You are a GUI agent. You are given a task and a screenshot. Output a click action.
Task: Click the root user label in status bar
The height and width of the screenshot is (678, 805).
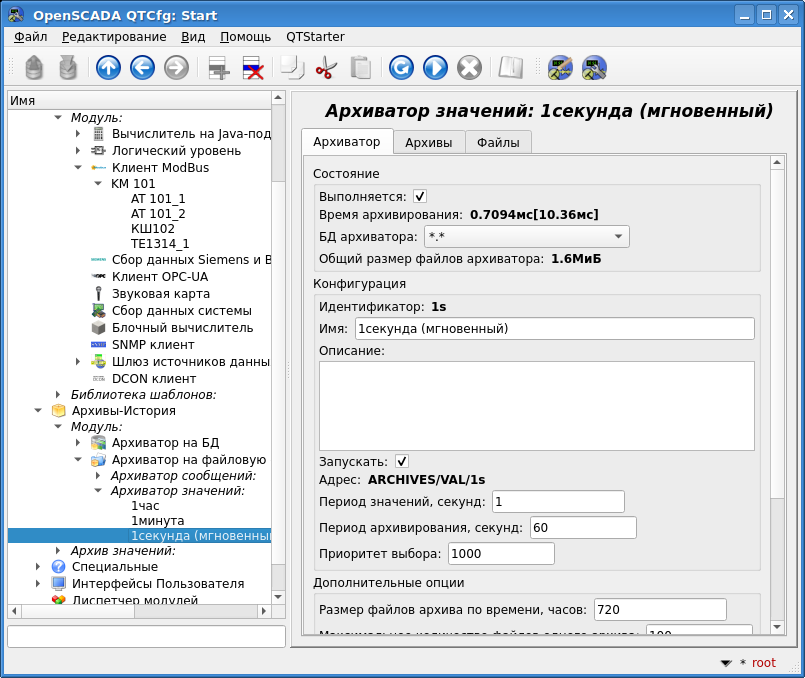pos(763,663)
